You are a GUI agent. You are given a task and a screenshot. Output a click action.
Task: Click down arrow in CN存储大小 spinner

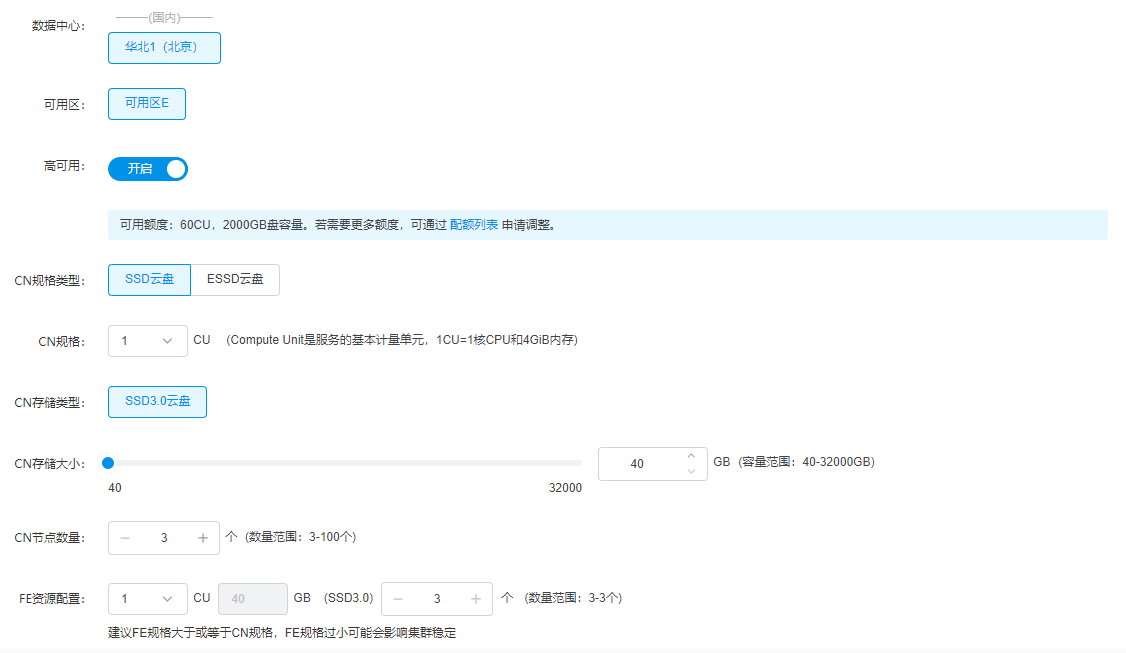[691, 471]
